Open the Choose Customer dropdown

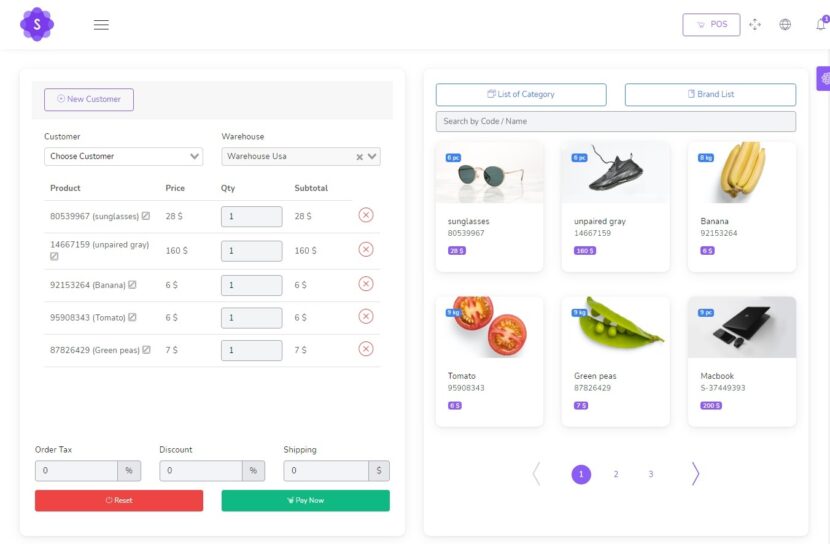(x=123, y=156)
